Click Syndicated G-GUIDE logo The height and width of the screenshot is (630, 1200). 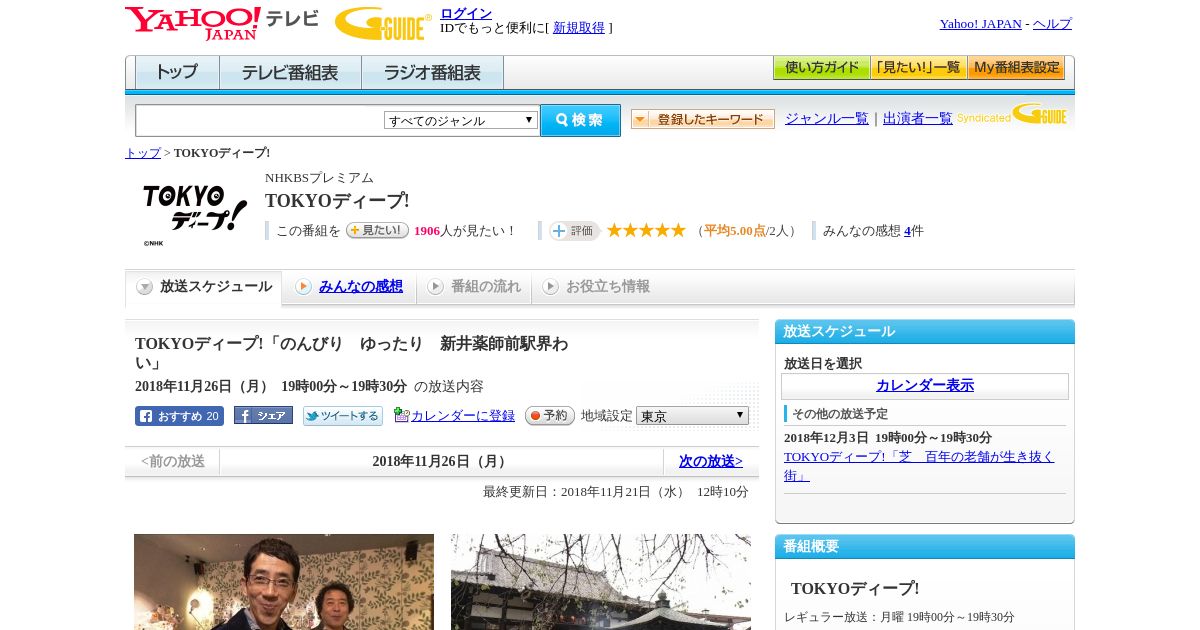(1012, 115)
